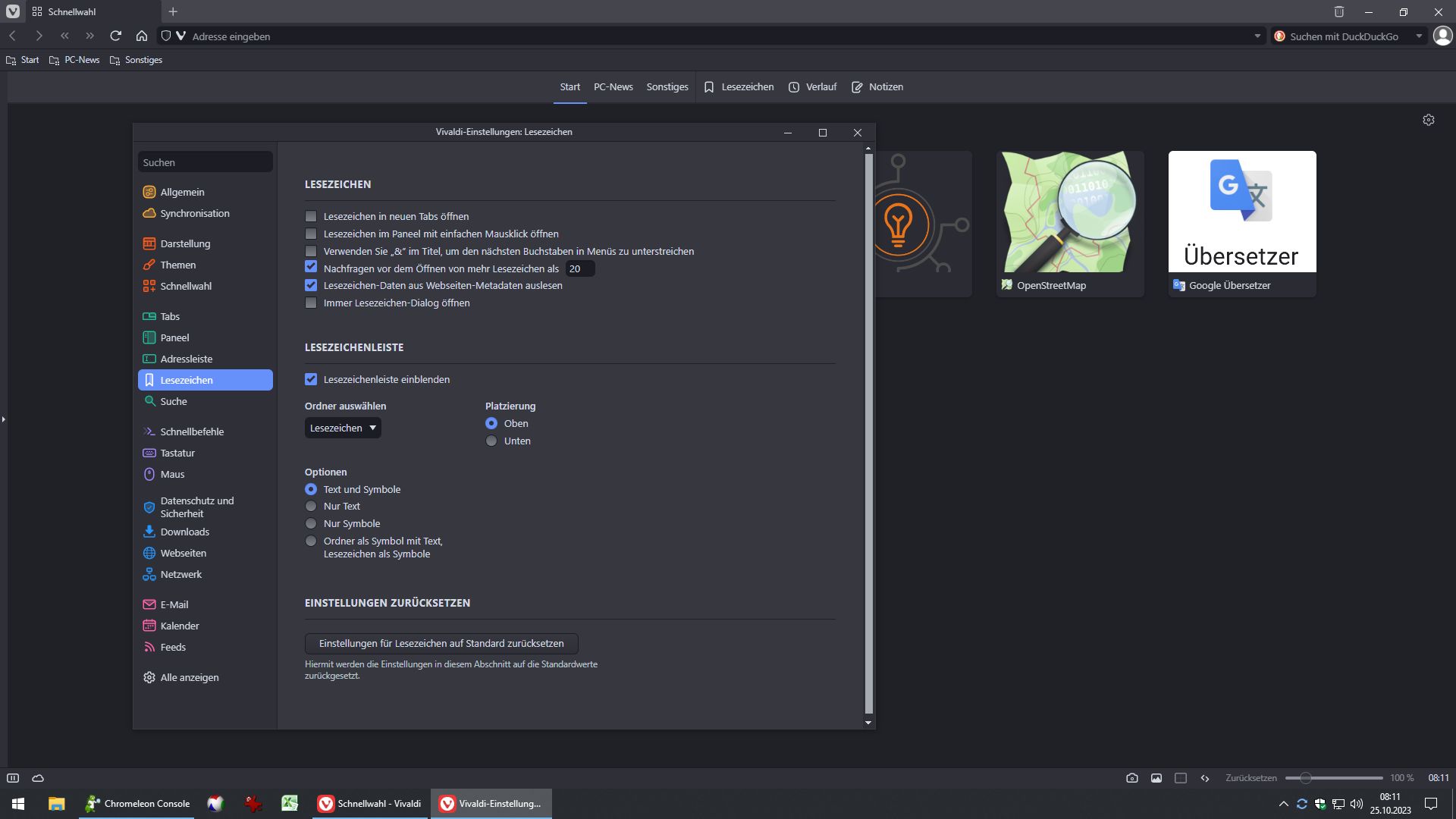
Task: Uncheck Lesezeichenleiste einblenden
Action: click(311, 380)
